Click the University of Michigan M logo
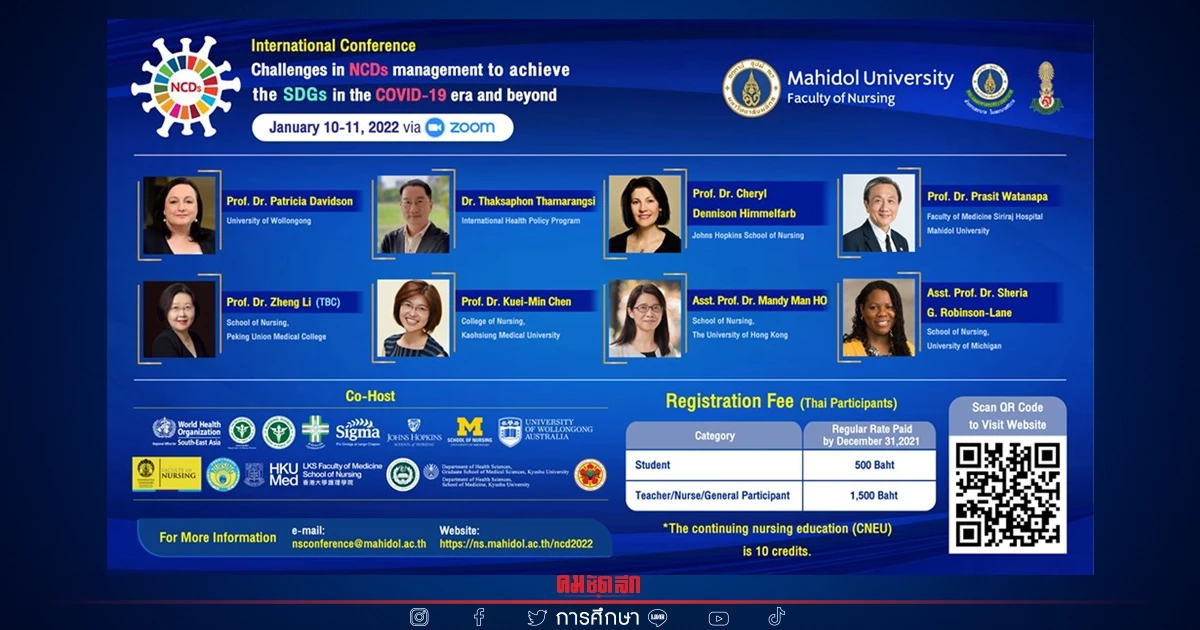The height and width of the screenshot is (630, 1200). point(468,431)
